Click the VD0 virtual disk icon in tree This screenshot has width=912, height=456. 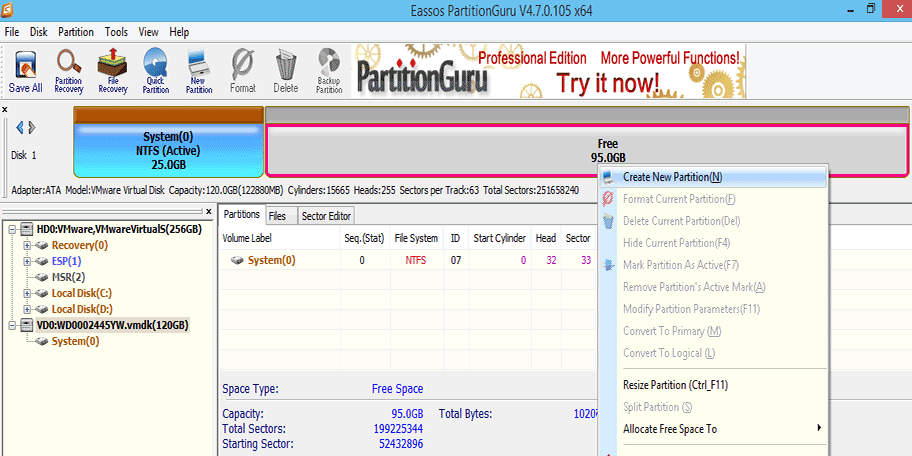coord(26,325)
